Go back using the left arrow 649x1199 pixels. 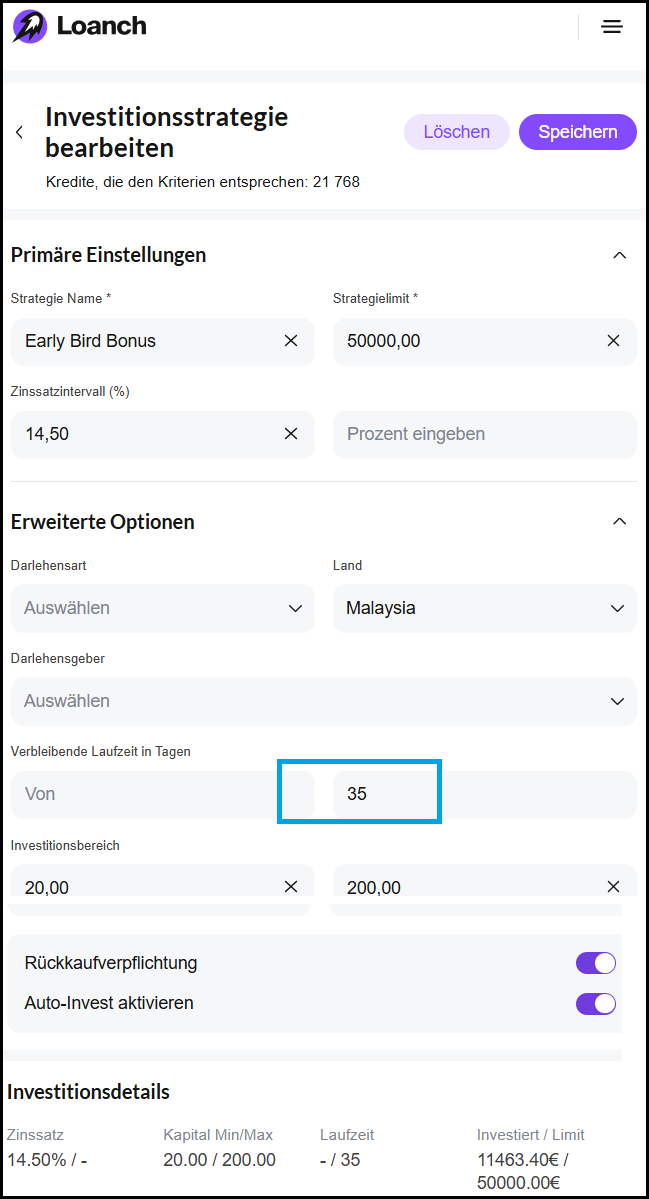point(19,132)
